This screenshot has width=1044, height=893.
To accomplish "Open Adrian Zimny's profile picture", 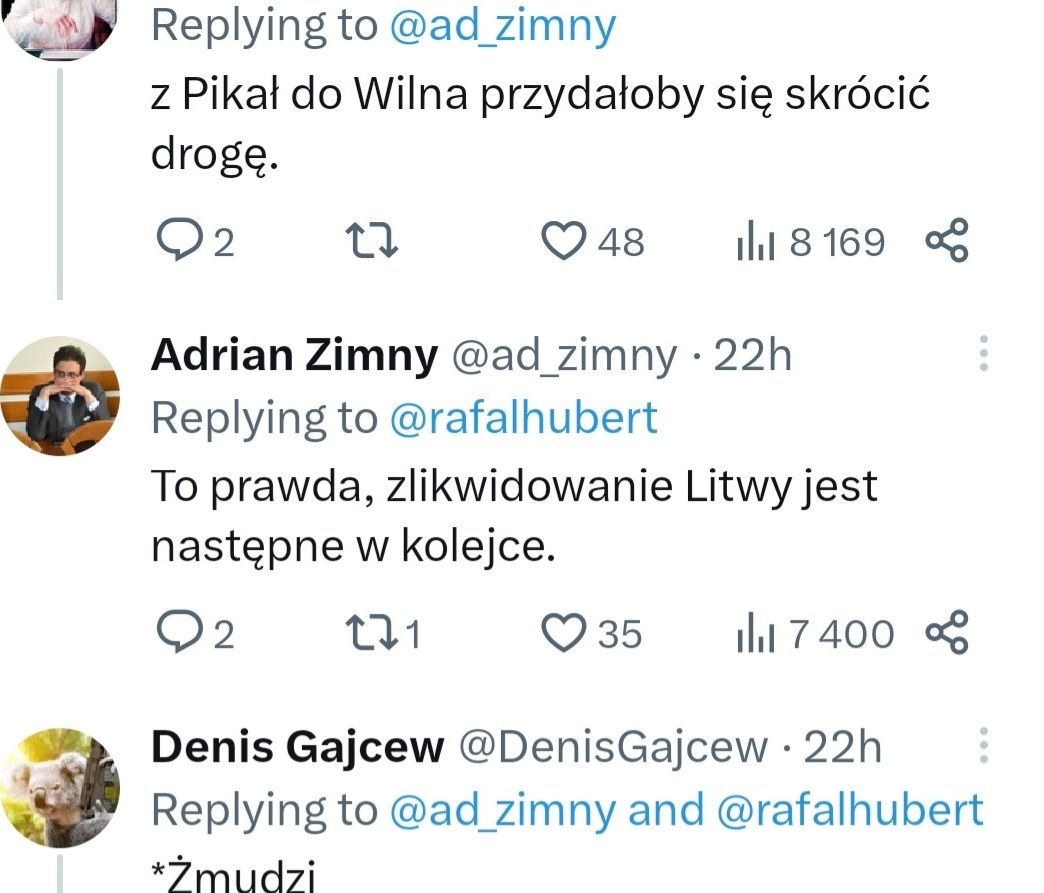I will [59, 395].
